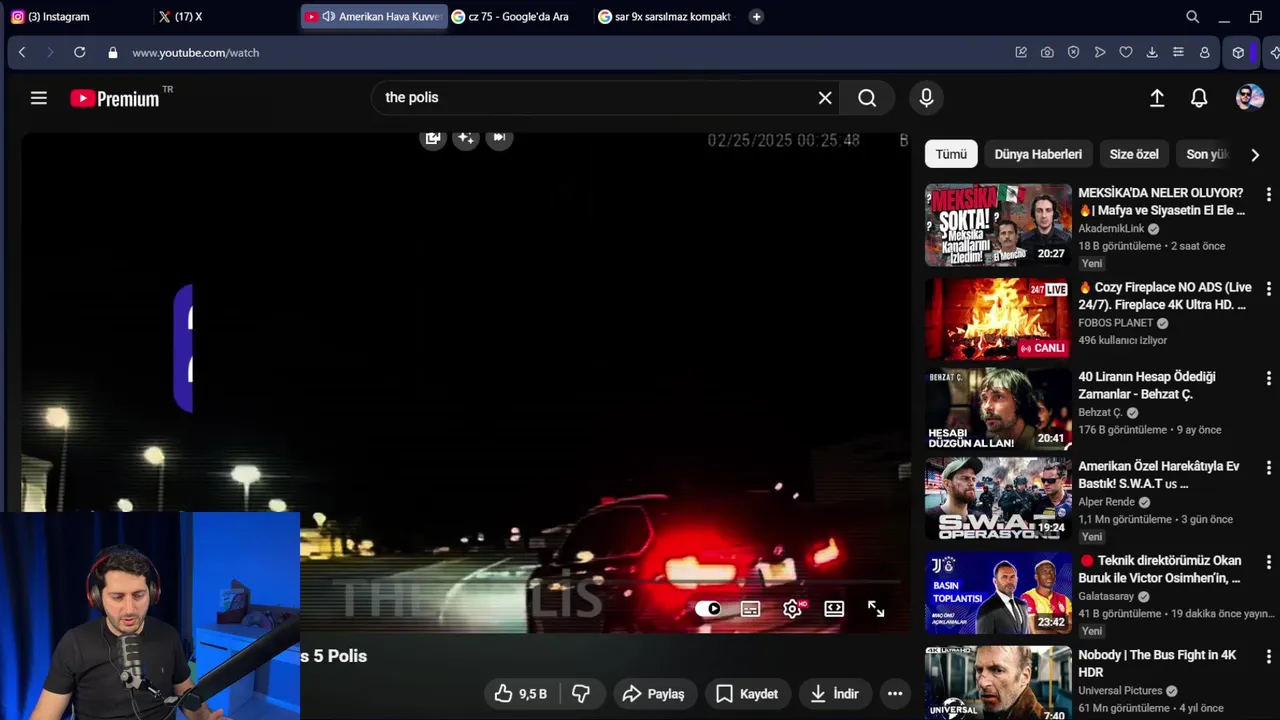Viewport: 1280px width, 720px height.
Task: Enter fullscreen mode in player
Action: click(876, 609)
